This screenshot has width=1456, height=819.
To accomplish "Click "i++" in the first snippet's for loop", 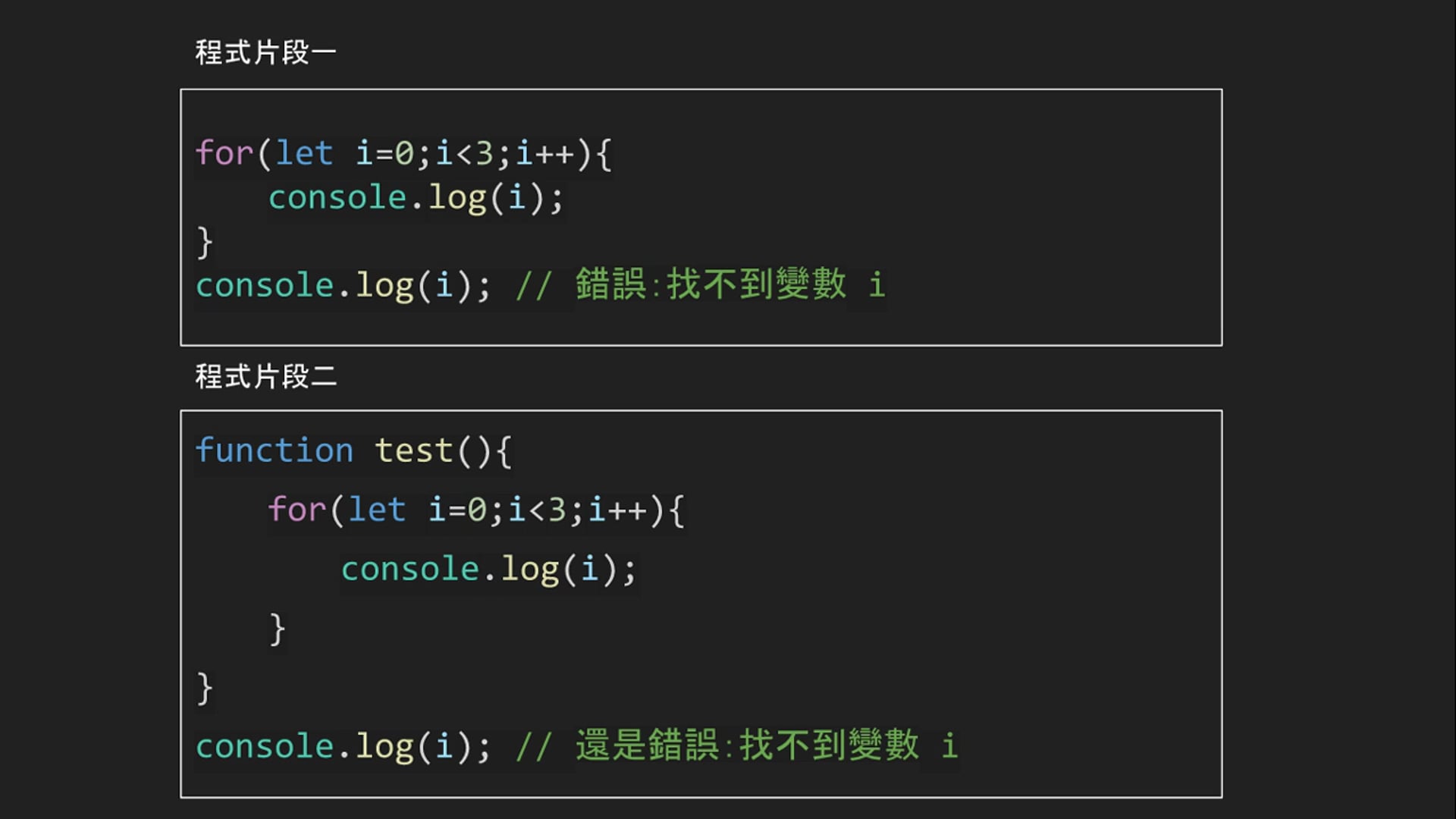I will coord(544,153).
